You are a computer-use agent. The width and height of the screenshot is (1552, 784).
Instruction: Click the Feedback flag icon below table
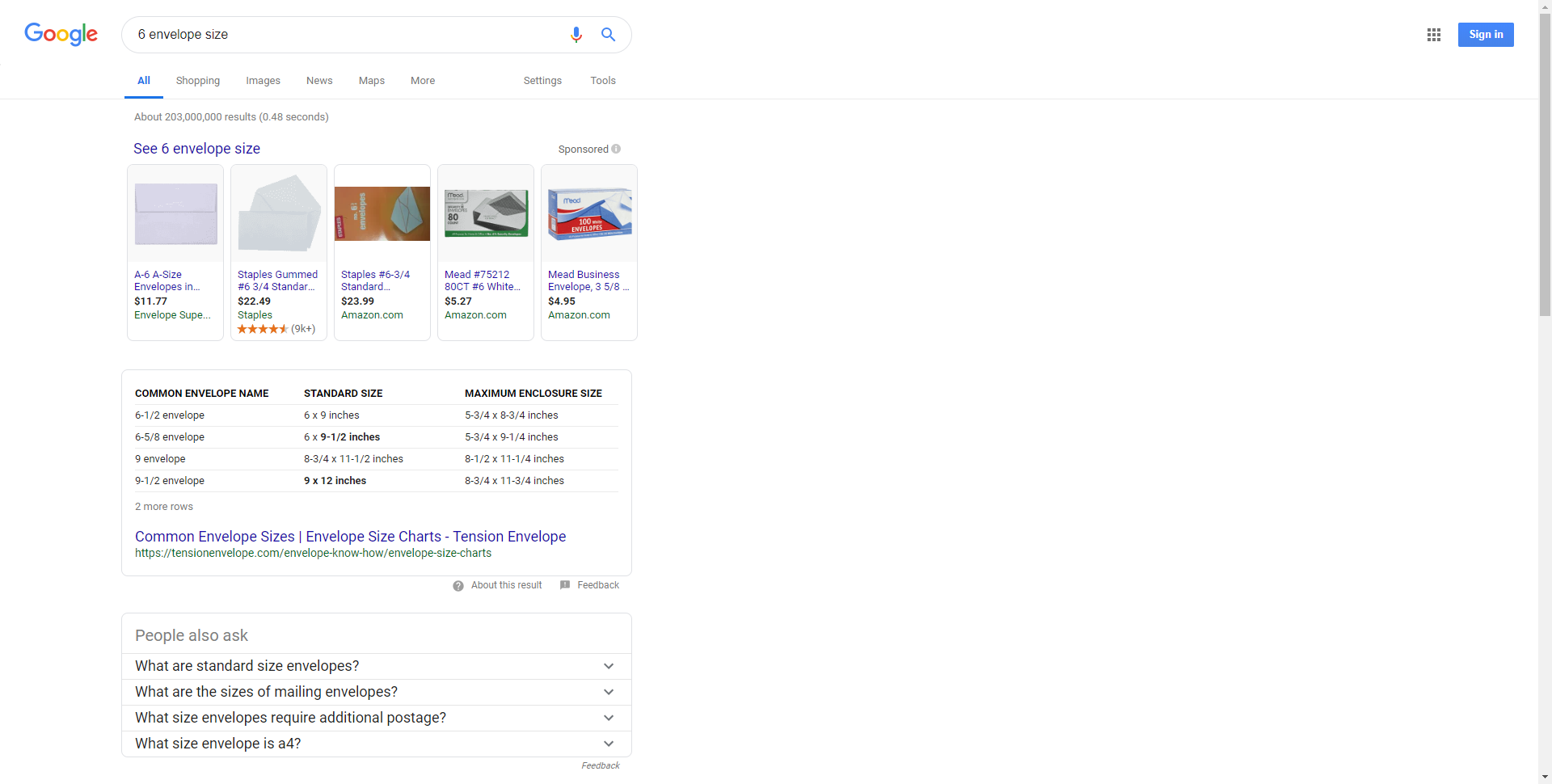[x=565, y=585]
